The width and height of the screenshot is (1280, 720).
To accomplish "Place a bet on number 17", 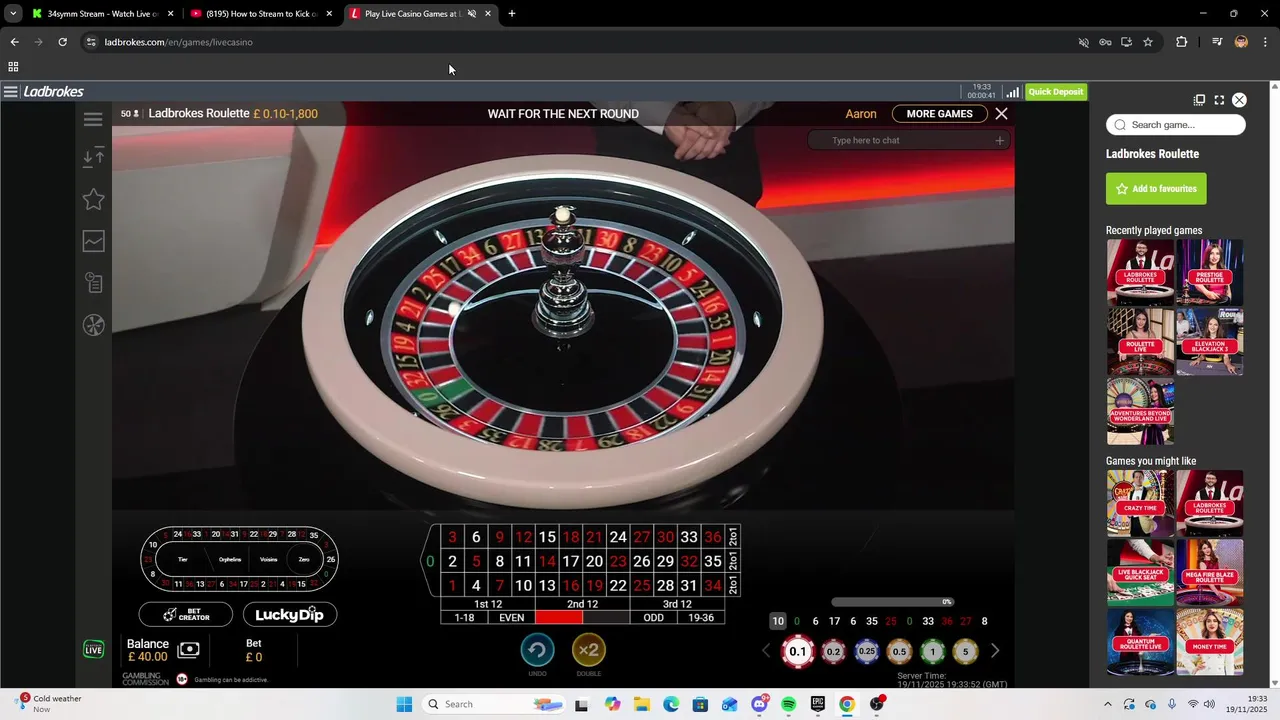I will click(570, 562).
